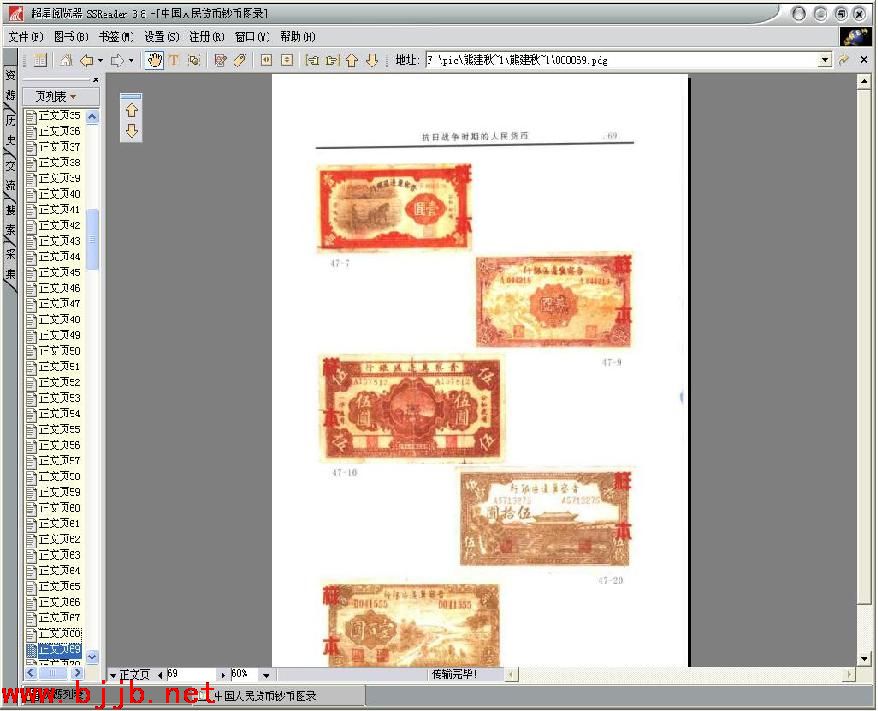Click the globe logo icon
The width and height of the screenshot is (878, 711).
pos(855,37)
